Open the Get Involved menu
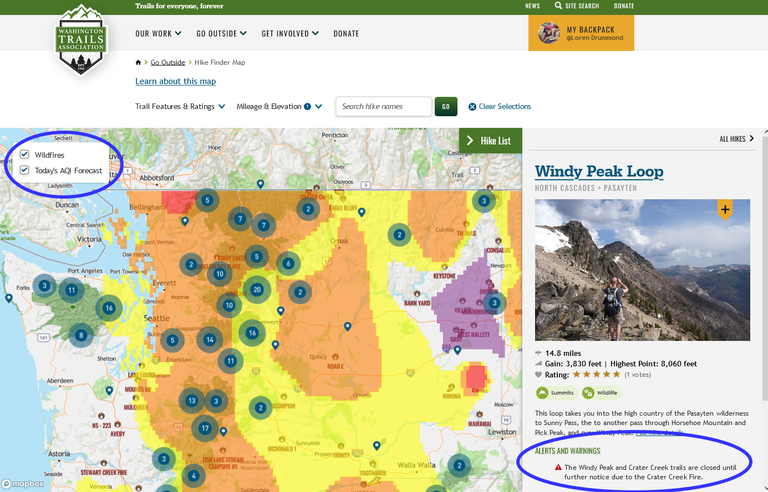This screenshot has width=768, height=492. click(290, 33)
